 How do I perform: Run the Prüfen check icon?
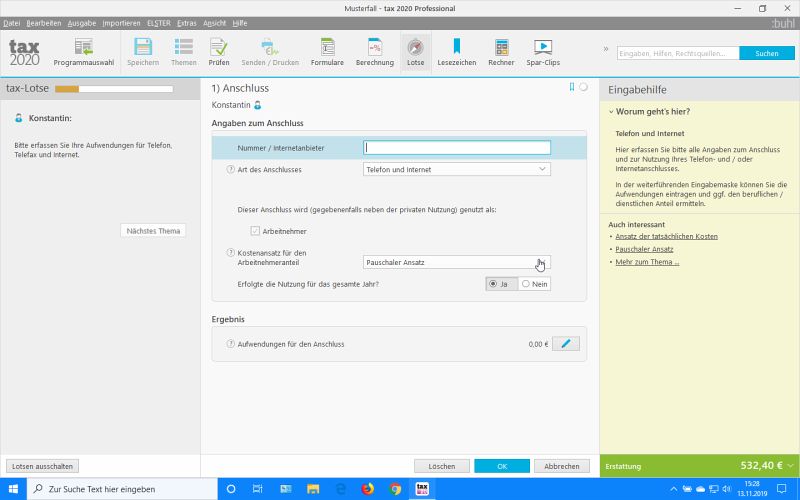click(x=219, y=52)
